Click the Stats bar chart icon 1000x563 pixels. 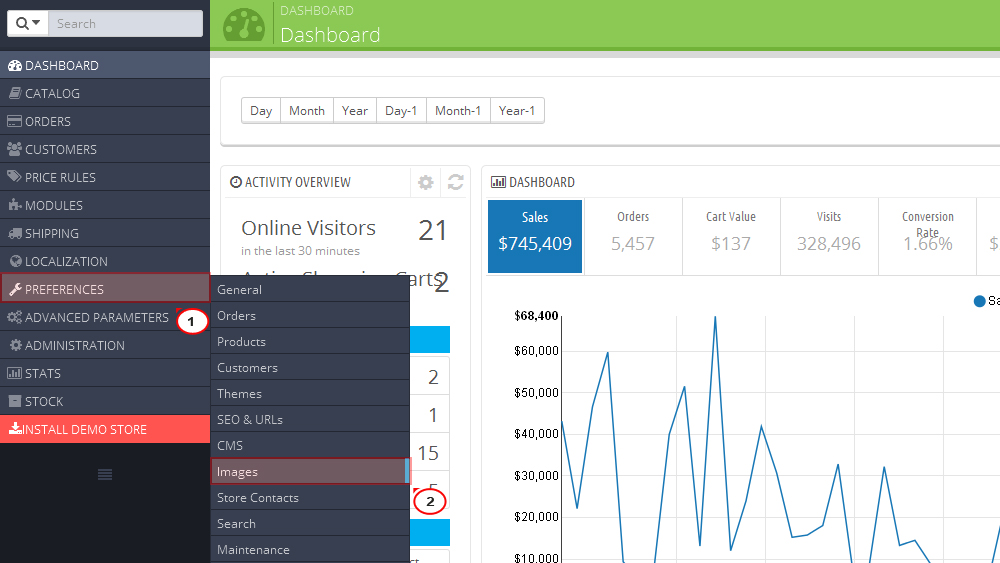14,373
